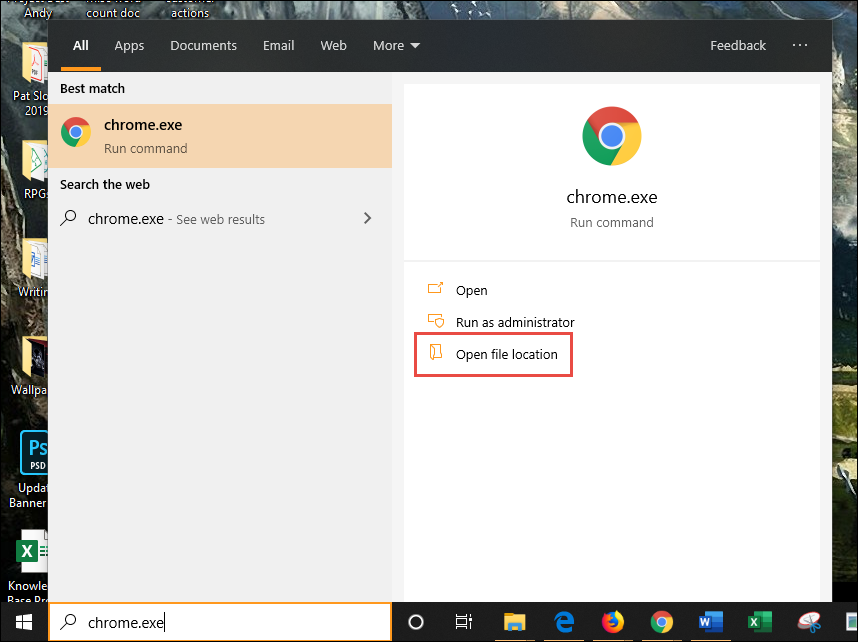Open Microsoft Excel from the taskbar
This screenshot has width=858, height=642.
(x=760, y=622)
